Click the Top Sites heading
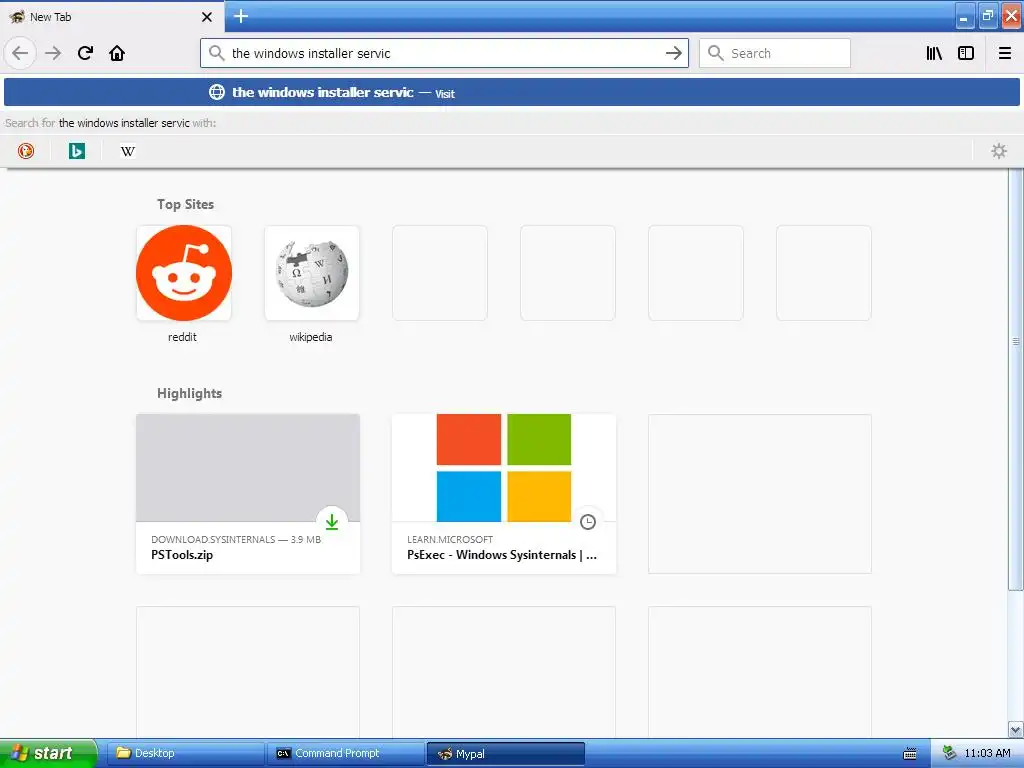 (x=185, y=204)
